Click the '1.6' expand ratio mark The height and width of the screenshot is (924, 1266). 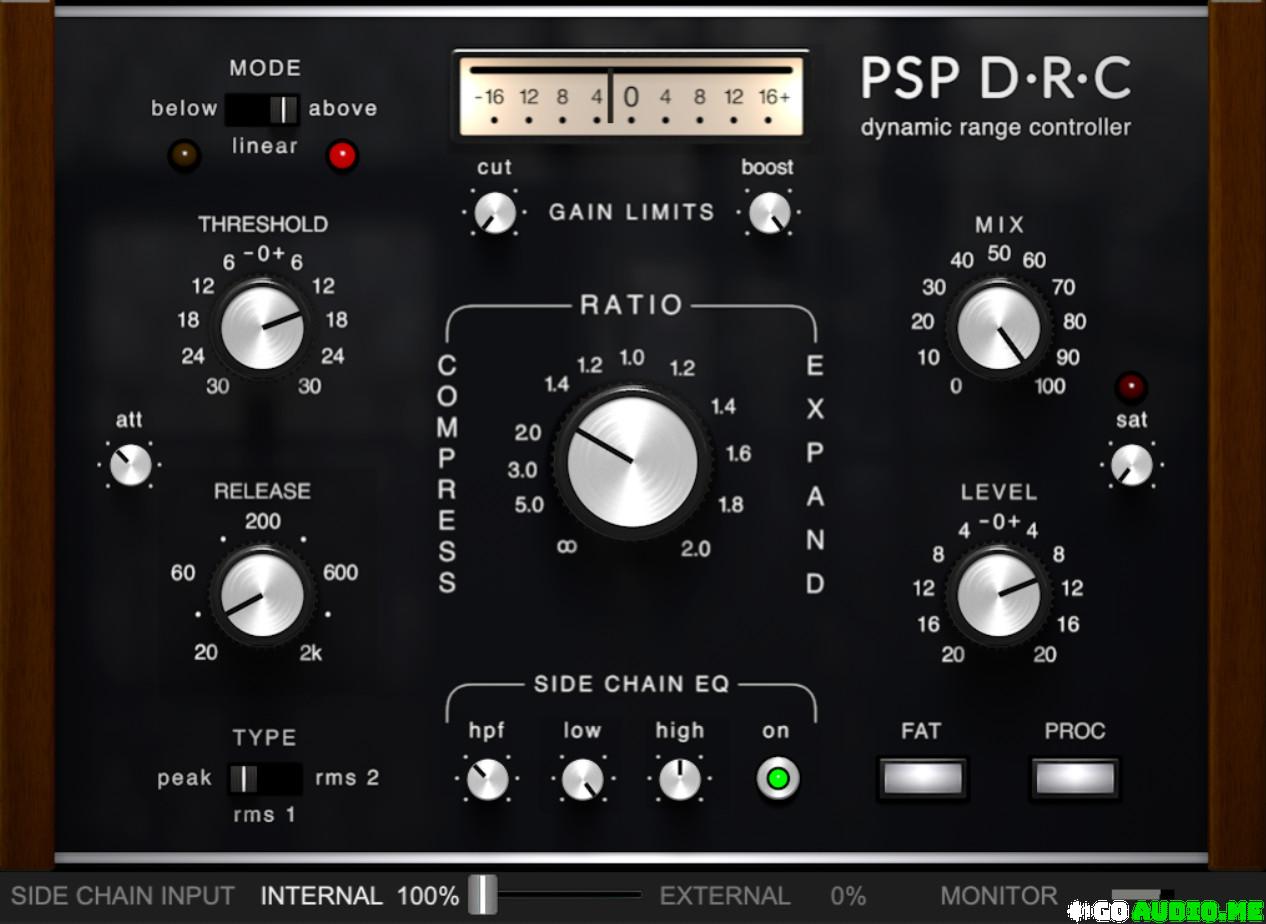click(738, 454)
